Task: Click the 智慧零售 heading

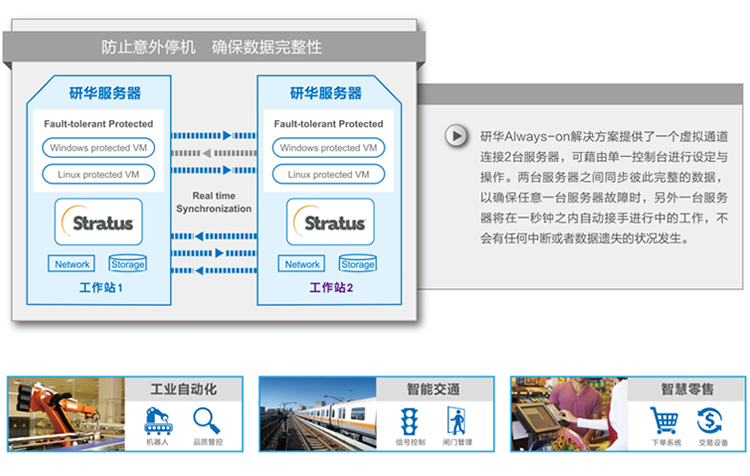Action: click(x=687, y=389)
